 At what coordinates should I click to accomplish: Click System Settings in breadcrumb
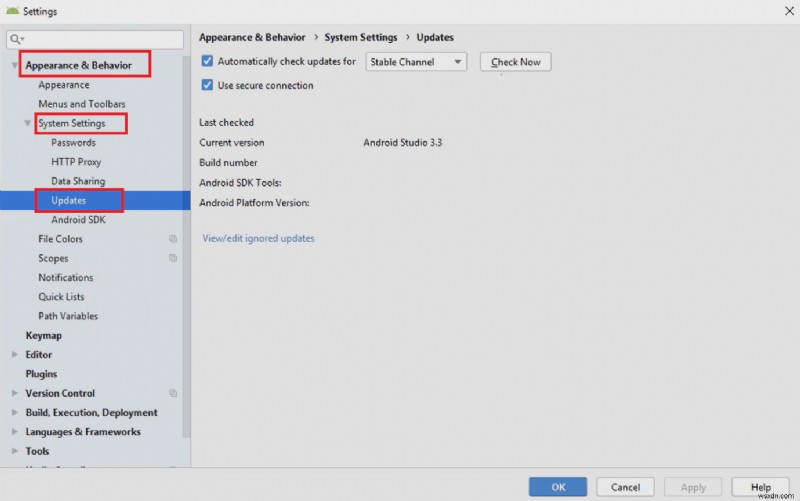(361, 37)
